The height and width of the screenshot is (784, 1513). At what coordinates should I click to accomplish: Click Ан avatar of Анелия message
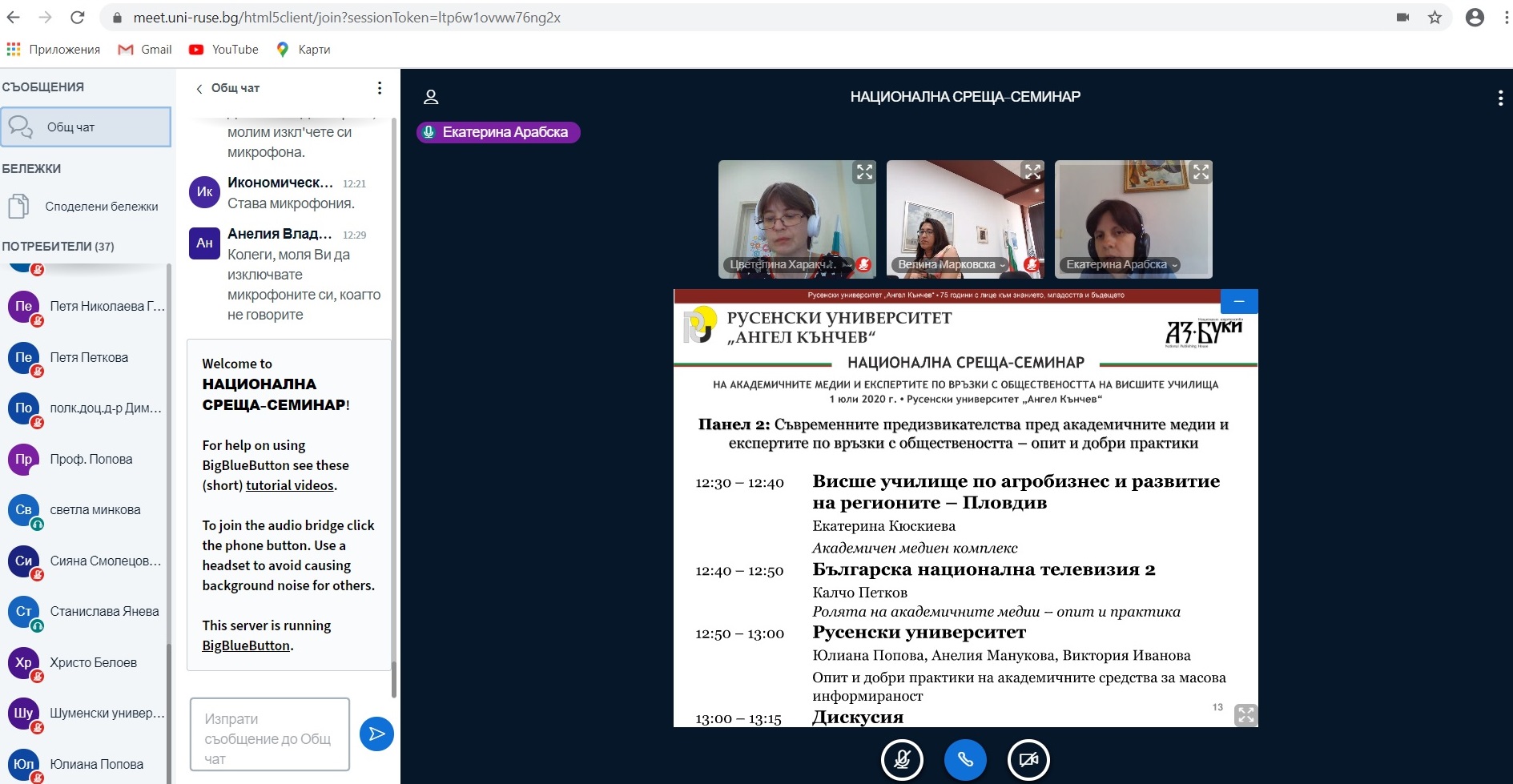pyautogui.click(x=204, y=243)
